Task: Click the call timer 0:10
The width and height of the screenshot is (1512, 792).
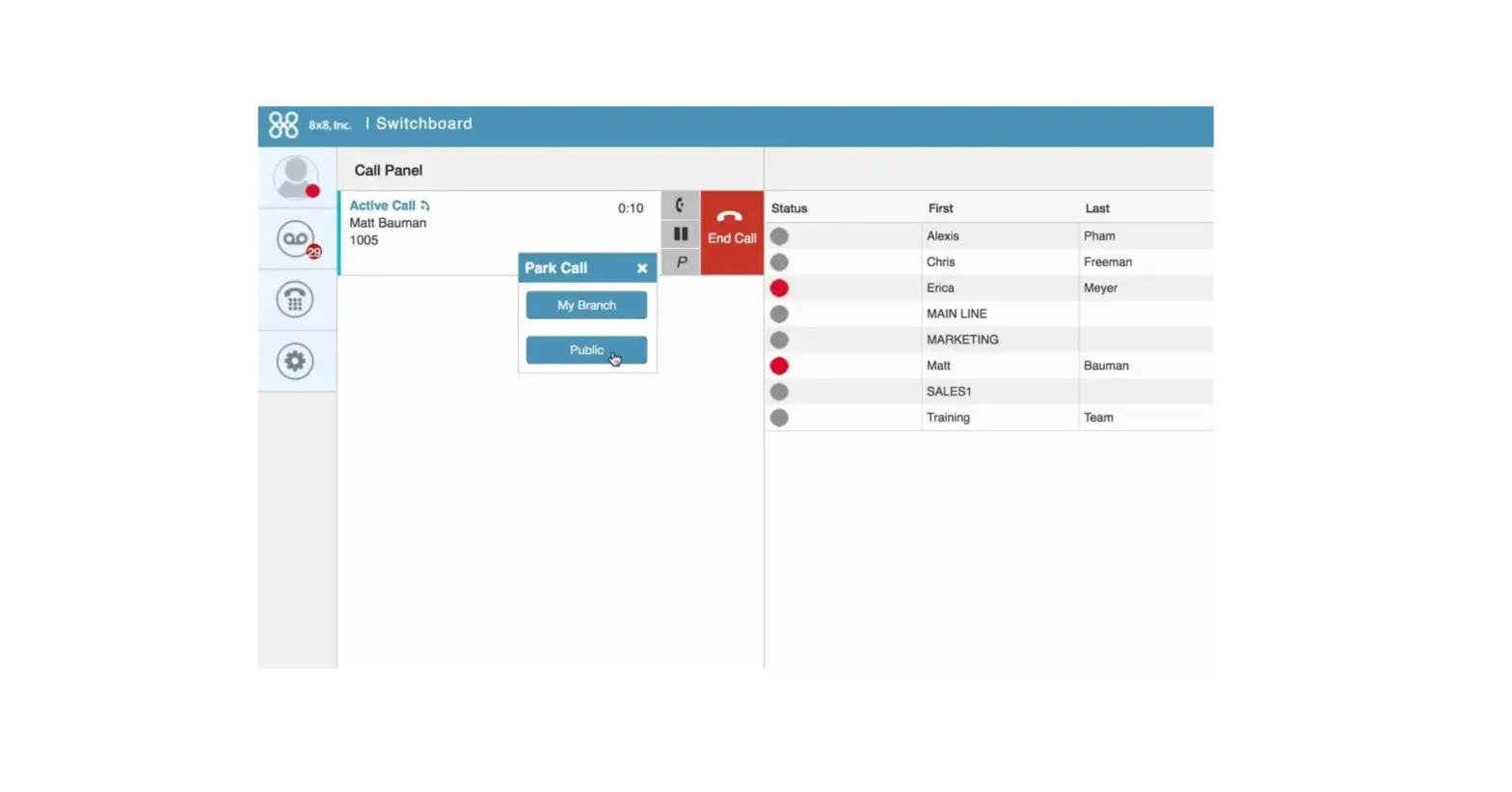Action: click(x=631, y=208)
